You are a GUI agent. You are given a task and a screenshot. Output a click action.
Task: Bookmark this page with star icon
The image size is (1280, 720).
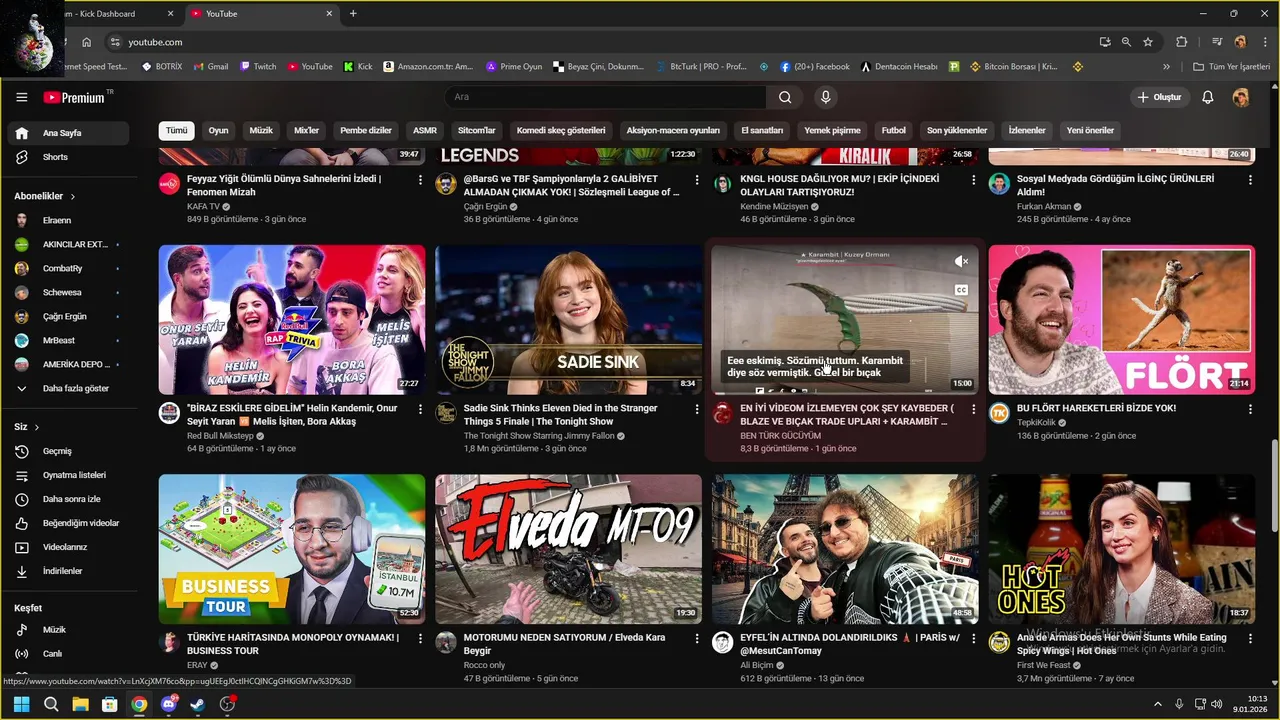[x=1148, y=42]
